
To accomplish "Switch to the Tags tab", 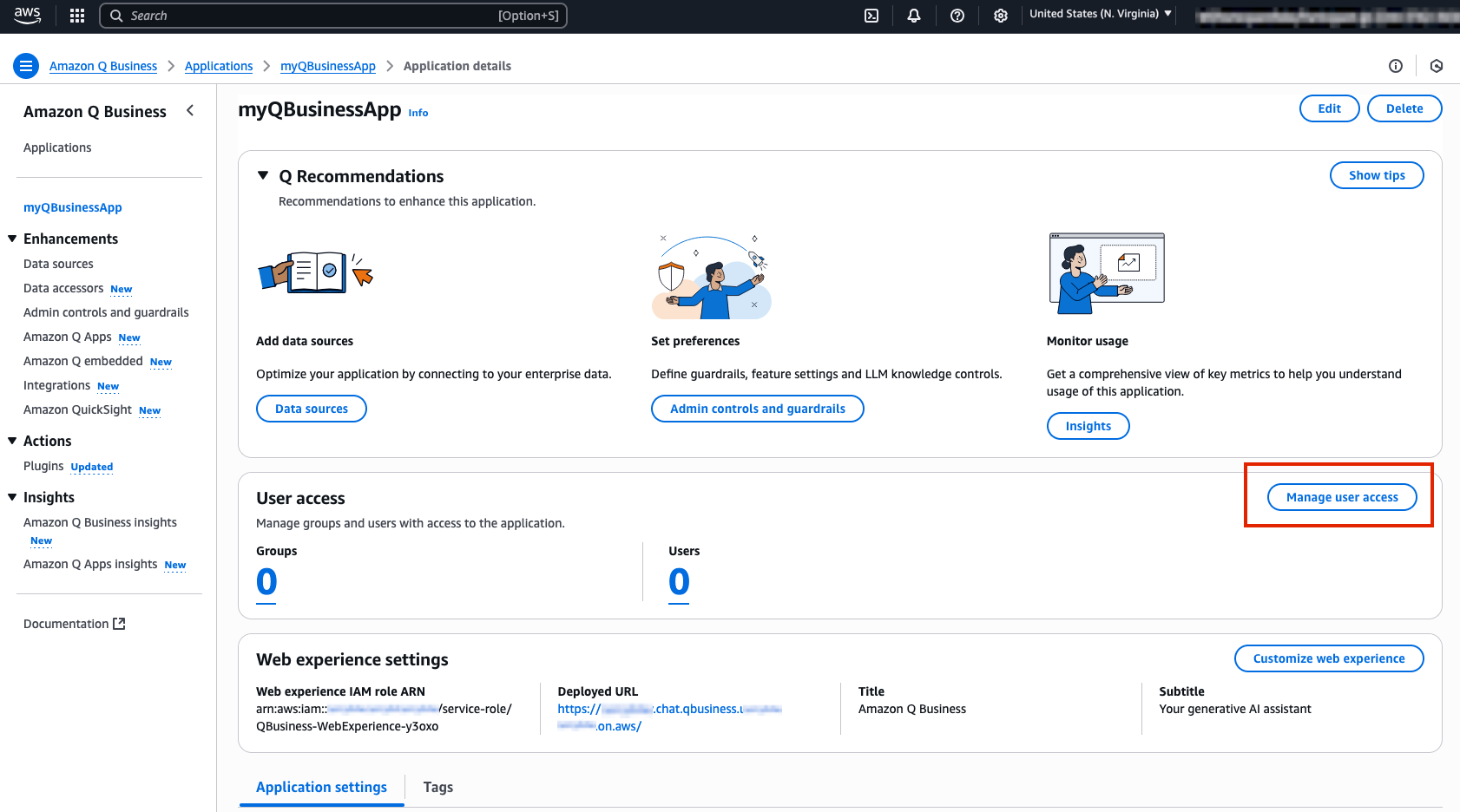I will click(x=437, y=787).
